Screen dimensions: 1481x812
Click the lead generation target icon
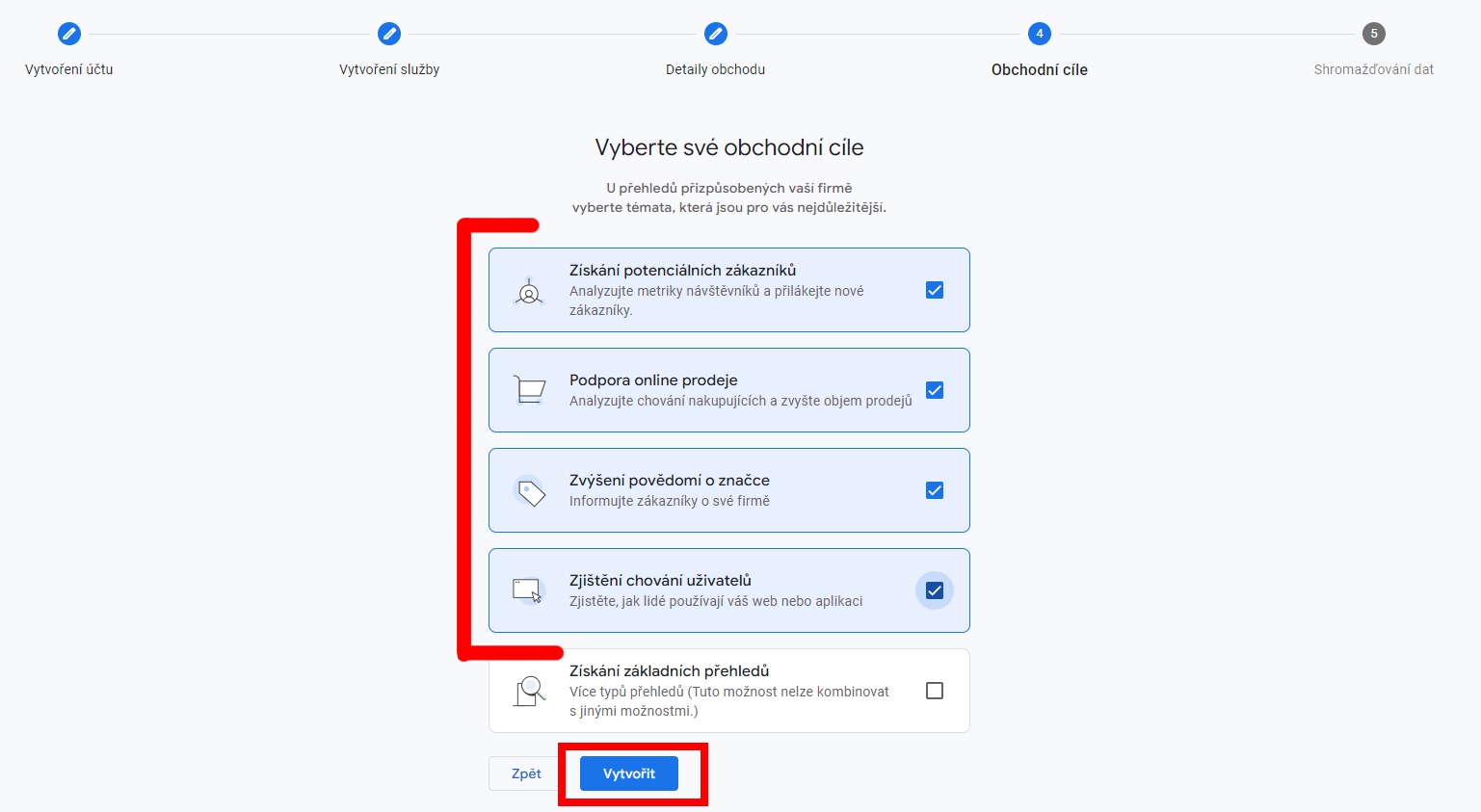(529, 291)
